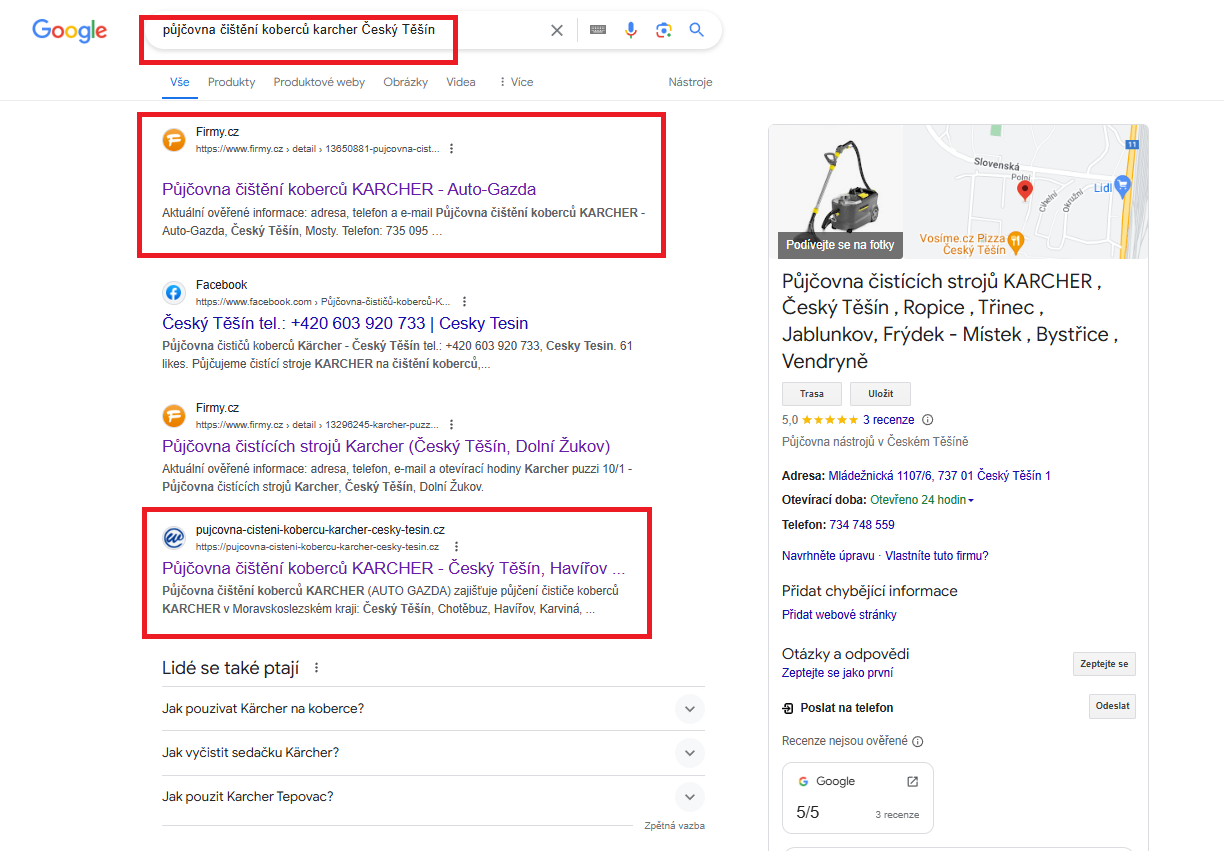Click the Google logo
Viewport: 1224px width, 851px height.
pos(69,30)
